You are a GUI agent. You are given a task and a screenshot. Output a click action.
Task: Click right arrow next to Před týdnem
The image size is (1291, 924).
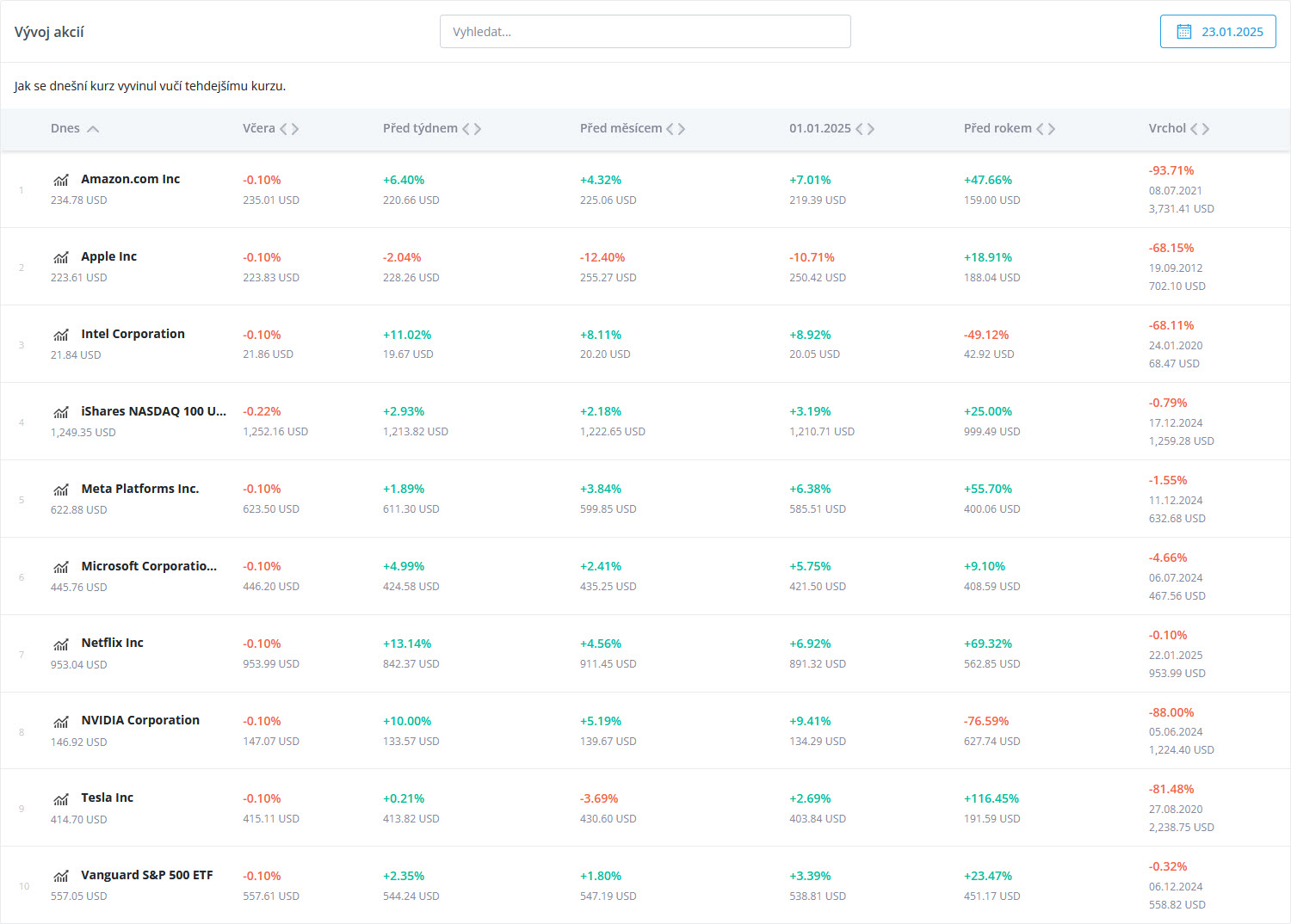point(478,129)
